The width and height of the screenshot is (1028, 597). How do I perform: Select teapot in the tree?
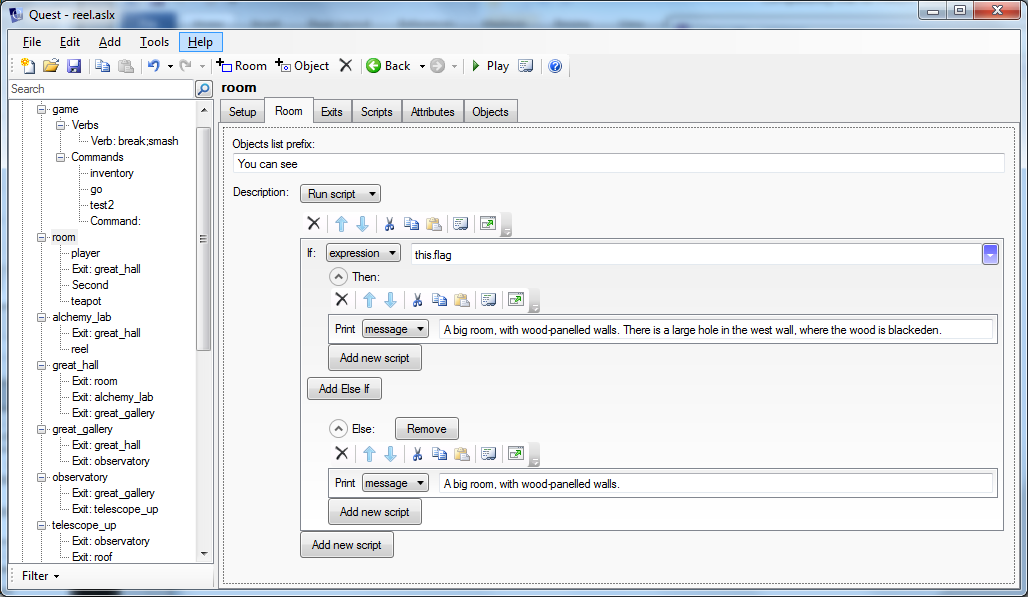(x=86, y=301)
